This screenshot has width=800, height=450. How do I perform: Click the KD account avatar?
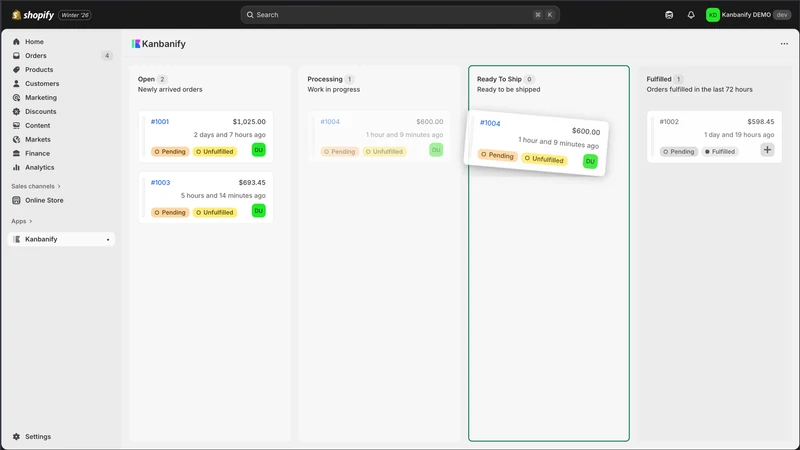click(712, 15)
